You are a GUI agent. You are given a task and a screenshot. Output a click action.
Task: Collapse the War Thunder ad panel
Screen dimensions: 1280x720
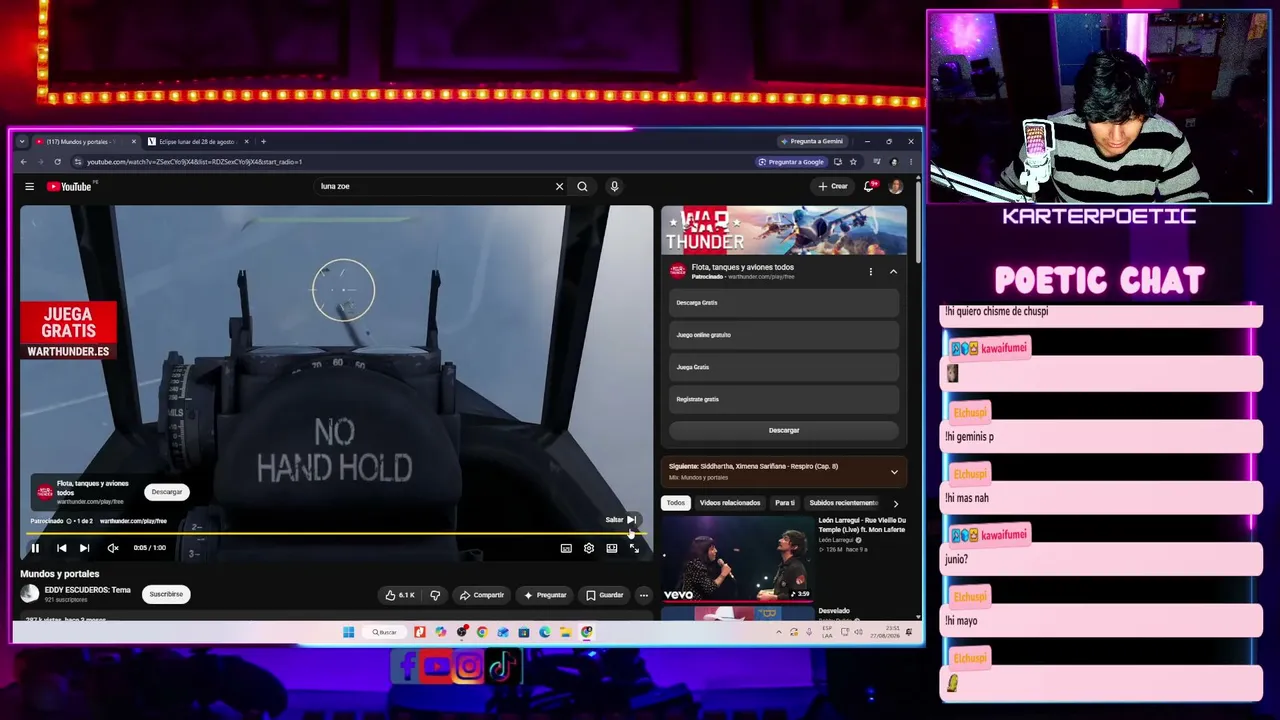pyautogui.click(x=893, y=272)
